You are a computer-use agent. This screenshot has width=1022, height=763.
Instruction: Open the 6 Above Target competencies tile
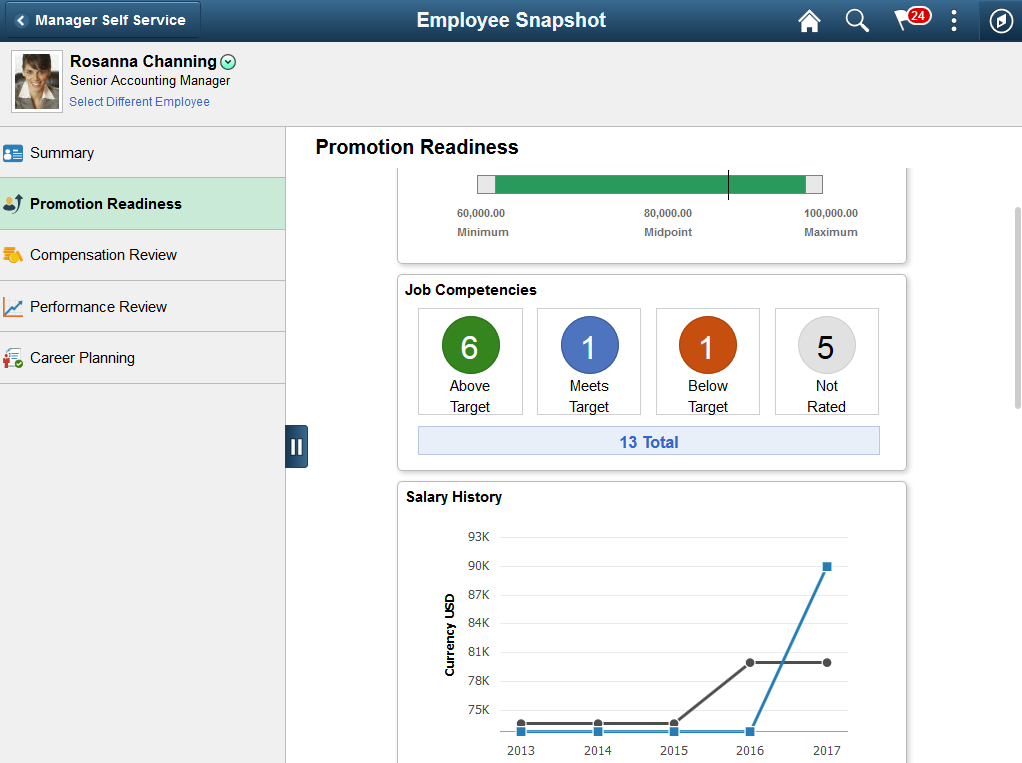pos(470,362)
